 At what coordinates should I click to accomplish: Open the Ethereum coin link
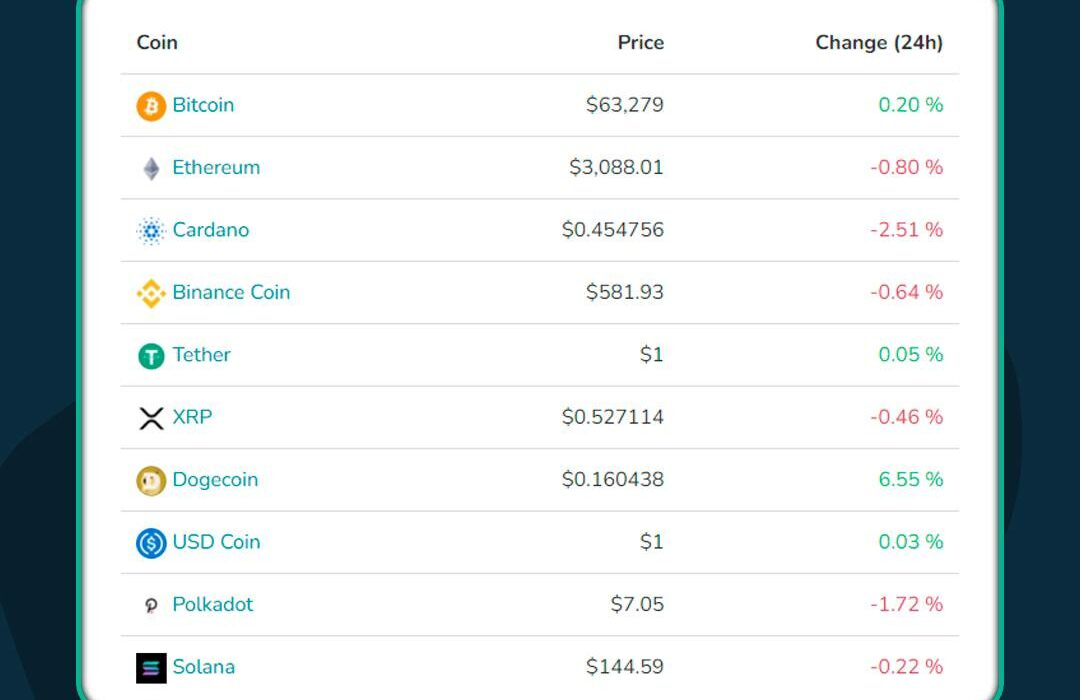coord(216,167)
